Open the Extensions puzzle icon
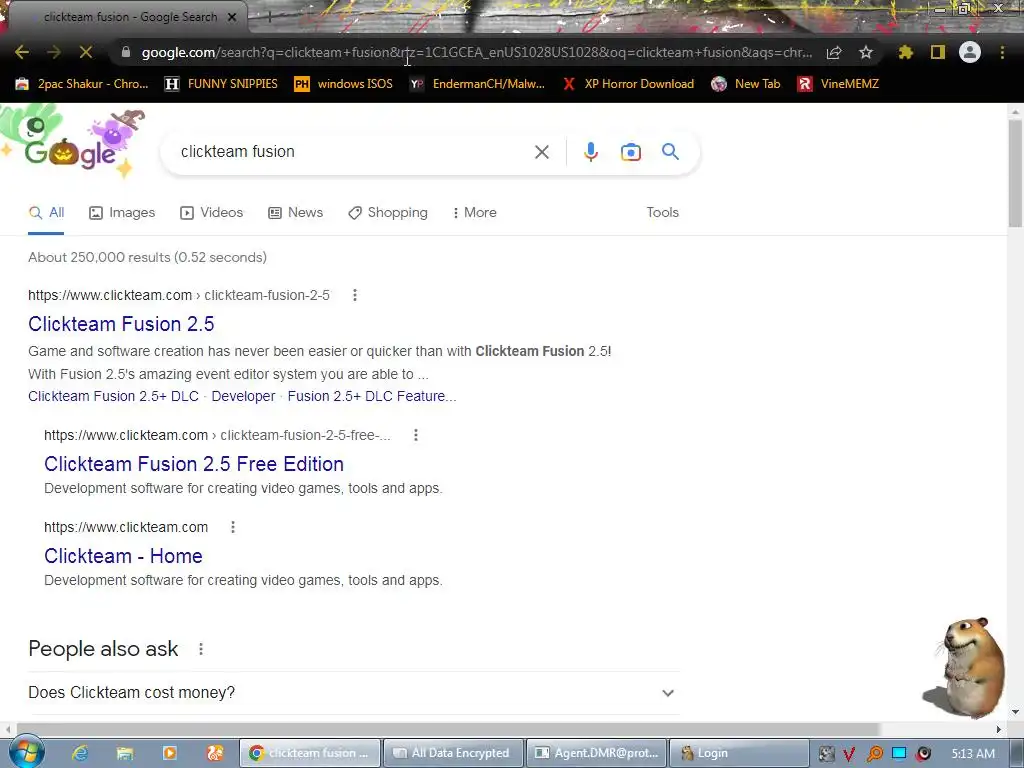The height and width of the screenshot is (768, 1024). pos(906,52)
